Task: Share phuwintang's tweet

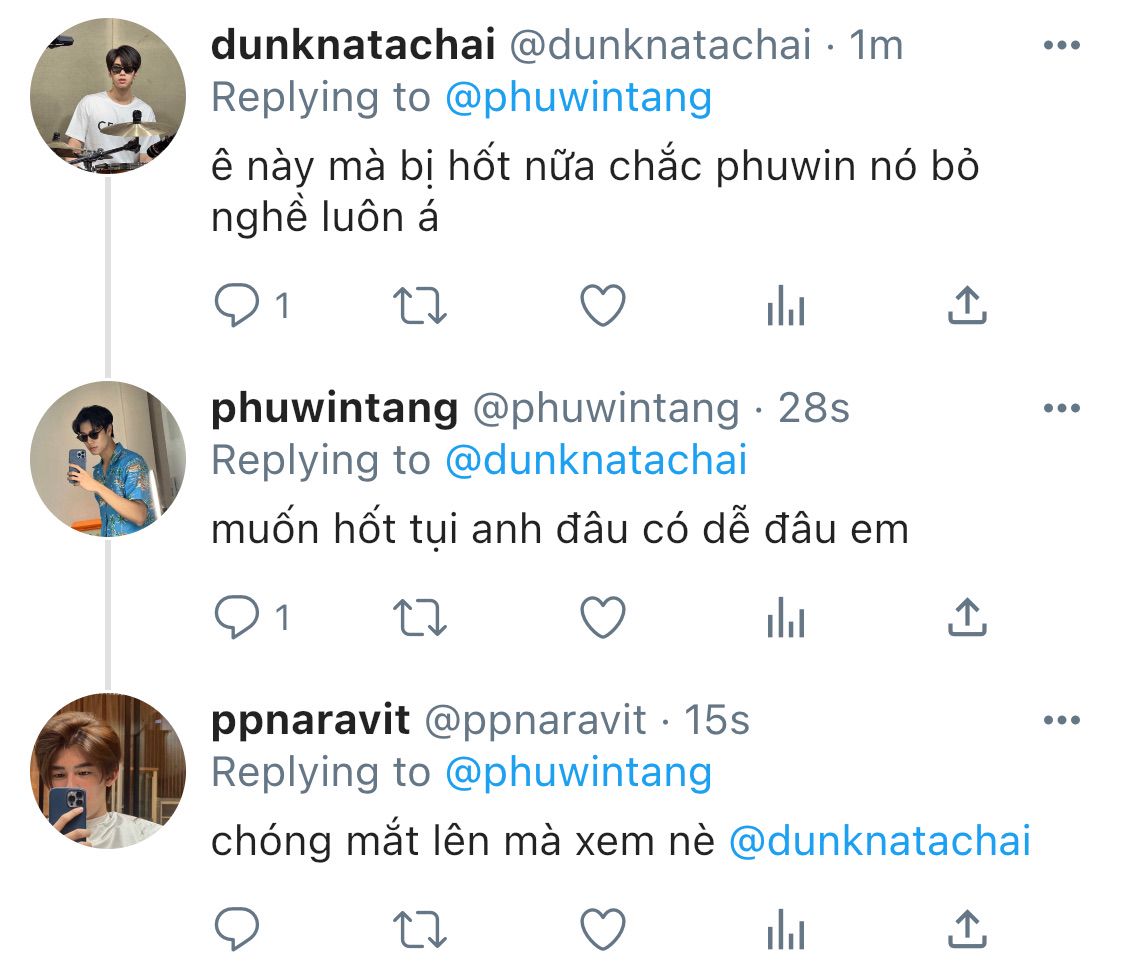Action: click(967, 619)
